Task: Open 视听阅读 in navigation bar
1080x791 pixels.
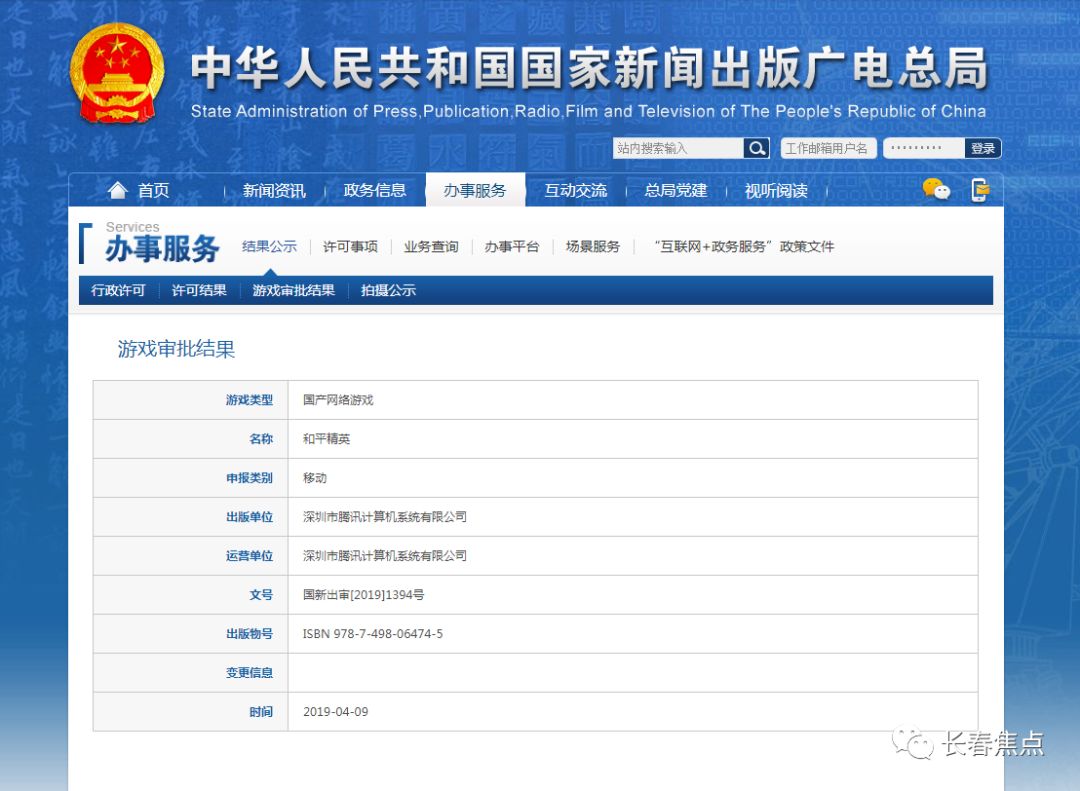Action: click(776, 190)
